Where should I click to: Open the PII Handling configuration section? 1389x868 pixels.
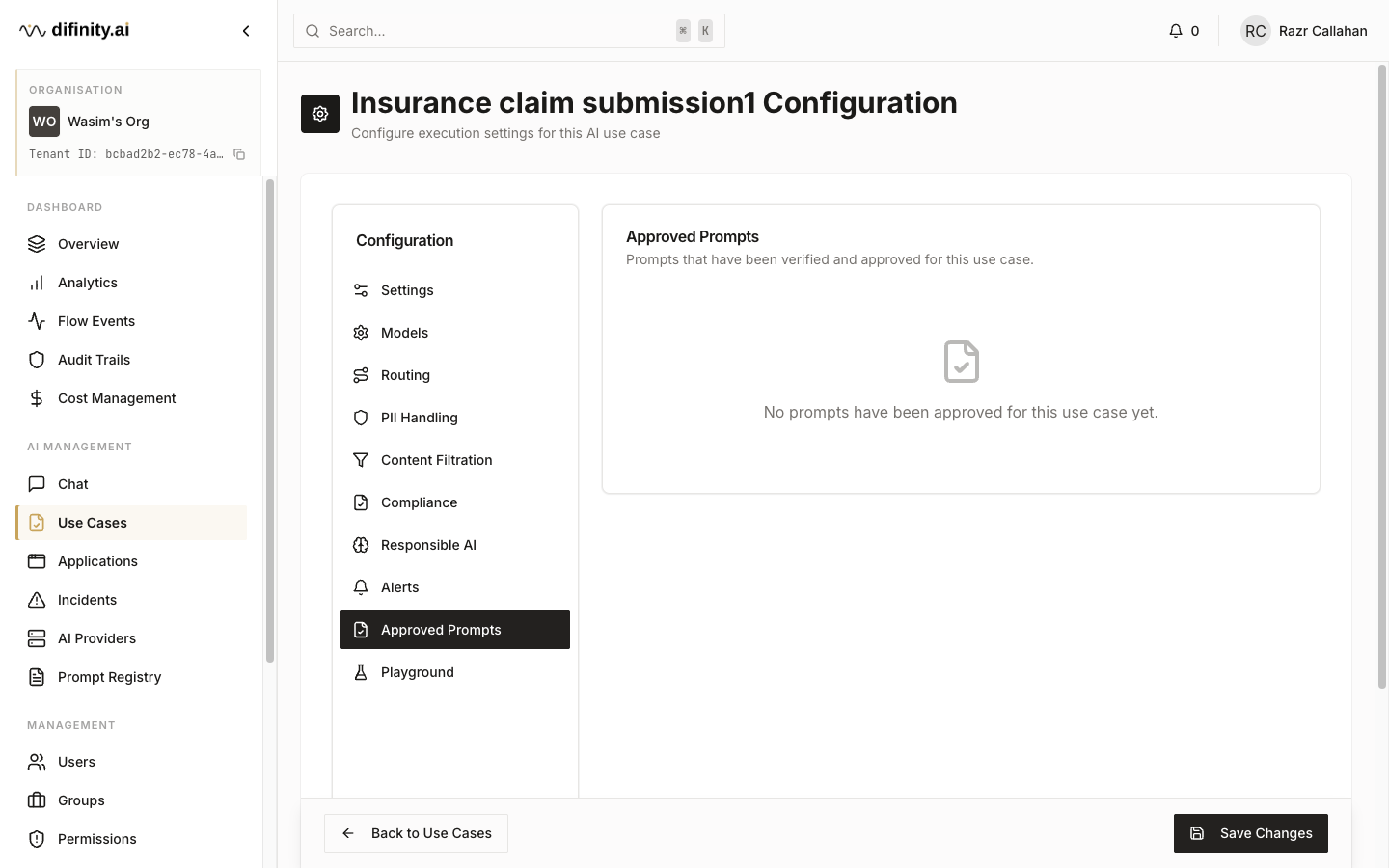[455, 418]
